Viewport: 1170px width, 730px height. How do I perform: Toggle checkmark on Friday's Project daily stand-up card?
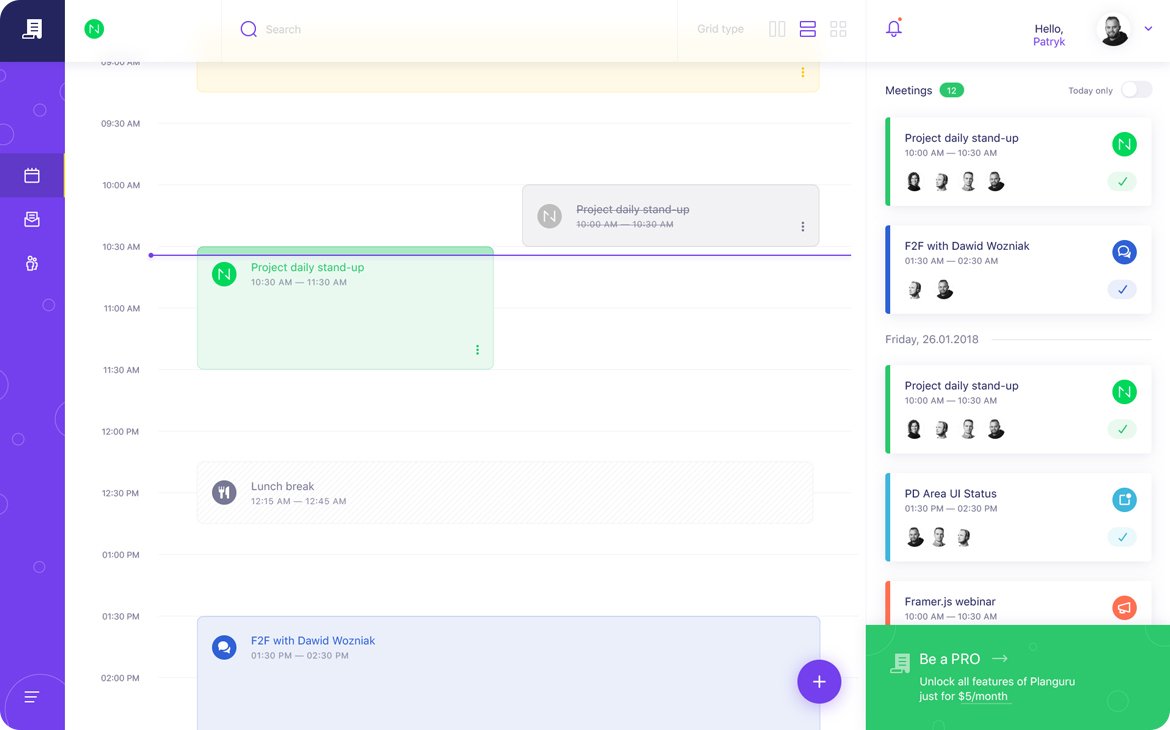pyautogui.click(x=1122, y=429)
